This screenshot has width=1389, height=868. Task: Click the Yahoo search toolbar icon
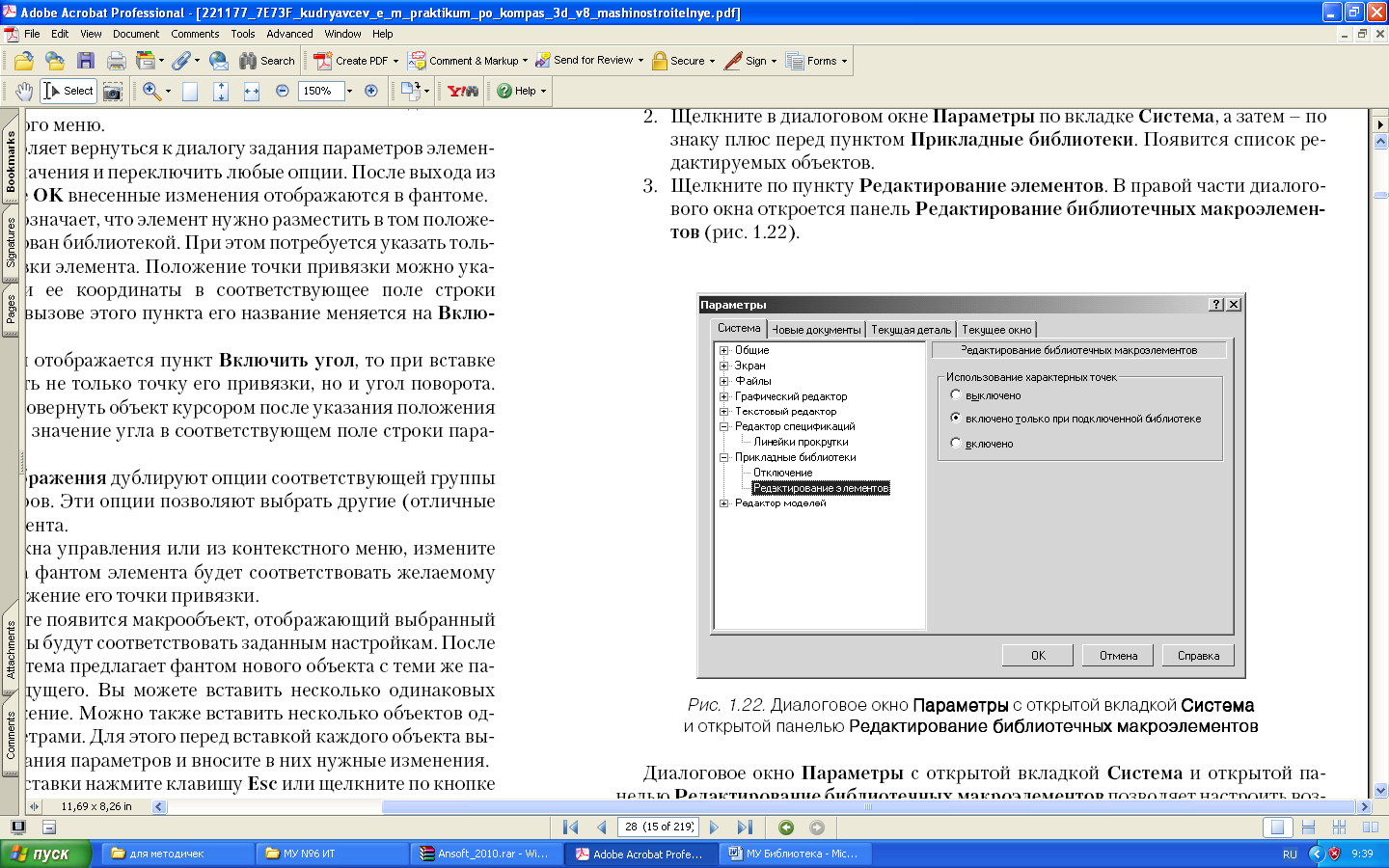click(x=463, y=91)
